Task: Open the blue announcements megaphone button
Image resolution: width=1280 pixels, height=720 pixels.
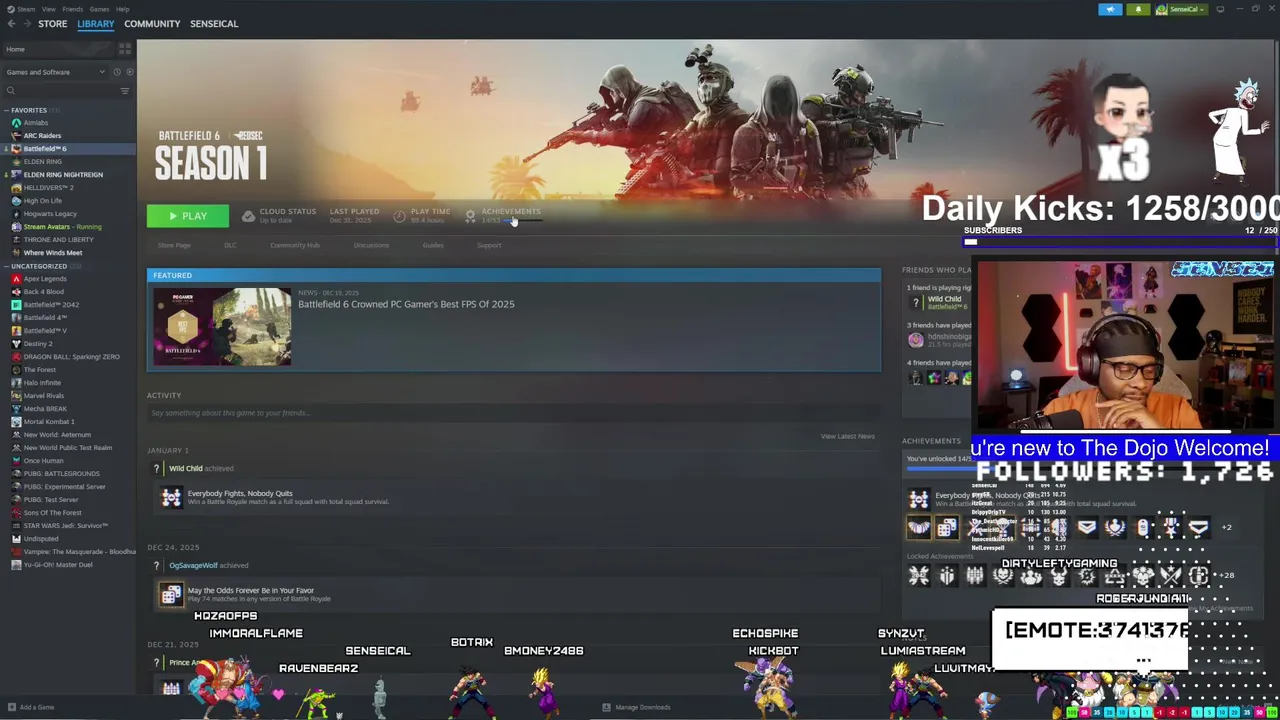Action: coord(1110,9)
